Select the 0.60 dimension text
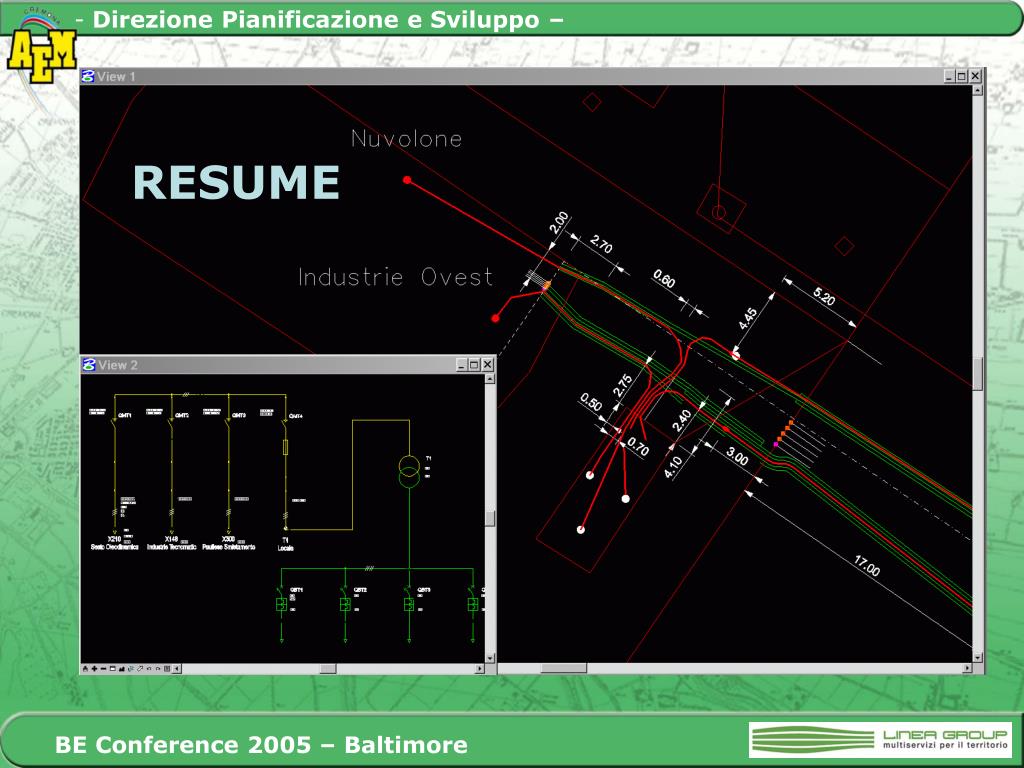Screen dimensions: 1024x768 [x=664, y=279]
